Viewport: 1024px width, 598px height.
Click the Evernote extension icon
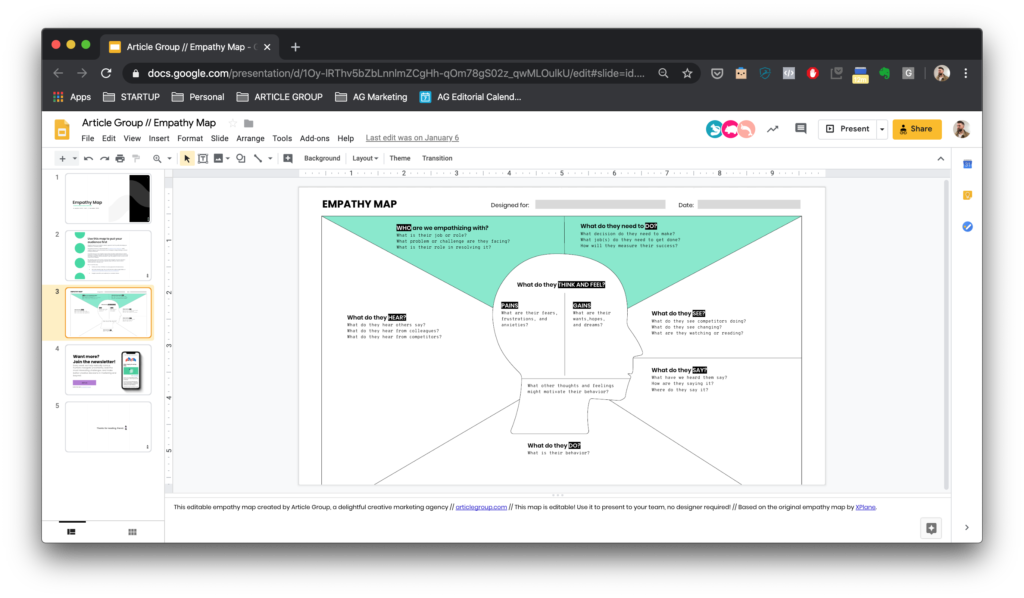[x=884, y=73]
